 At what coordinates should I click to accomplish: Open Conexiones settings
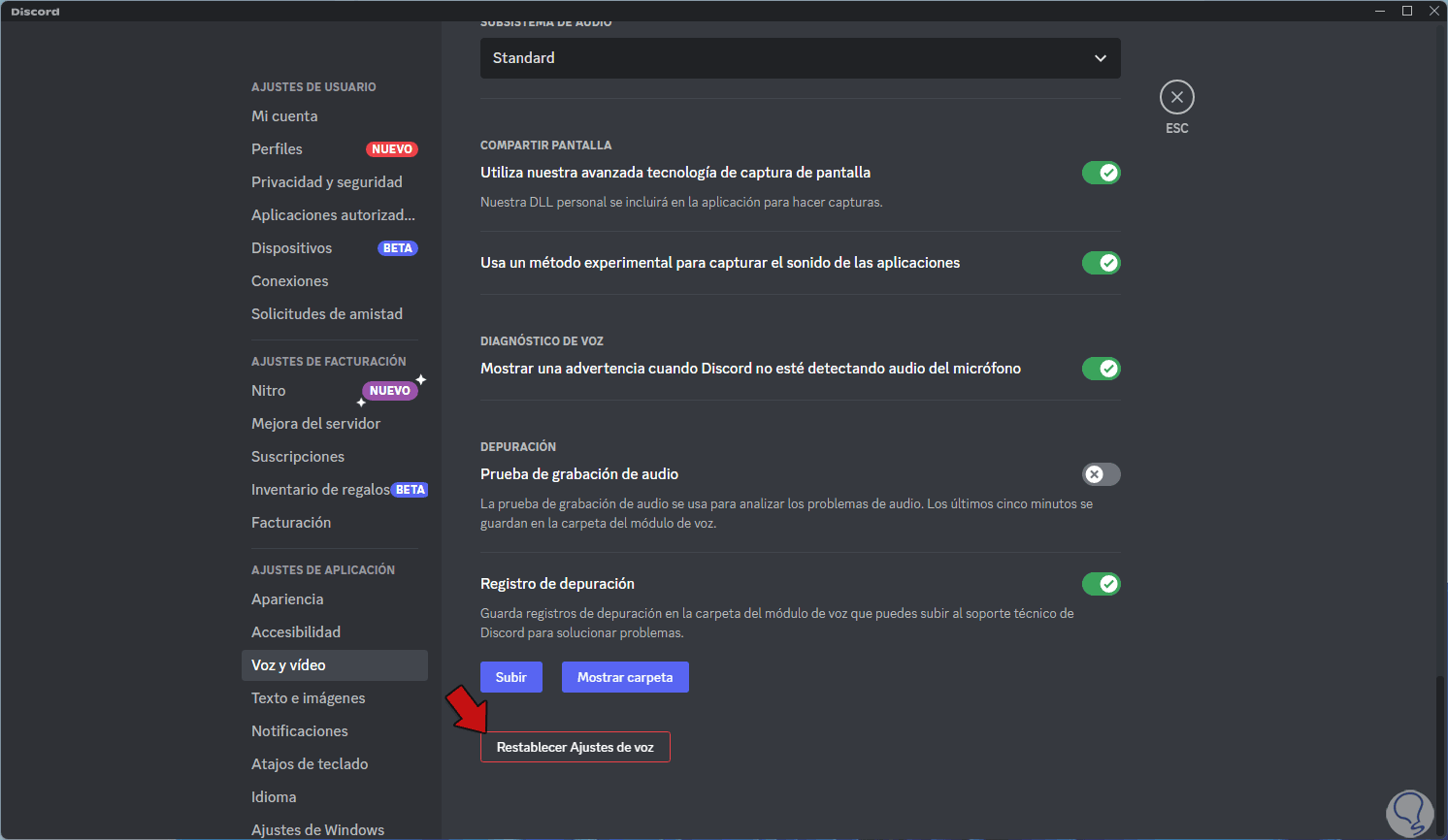click(334, 281)
